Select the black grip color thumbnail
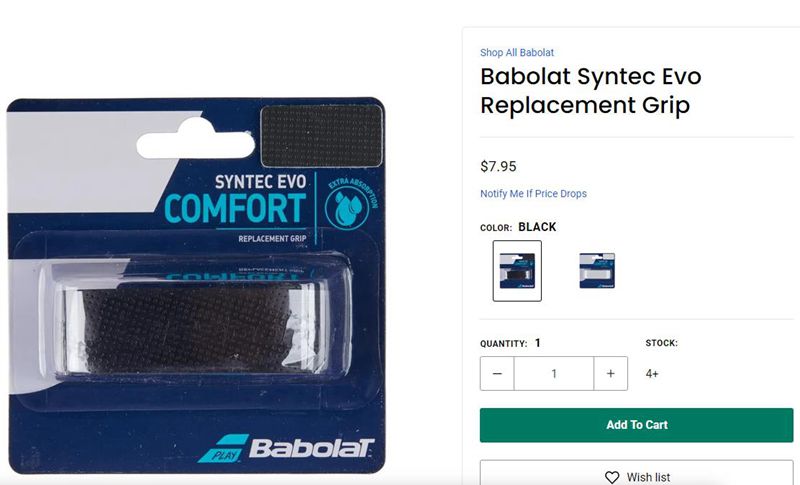This screenshot has width=800, height=485. [x=517, y=271]
